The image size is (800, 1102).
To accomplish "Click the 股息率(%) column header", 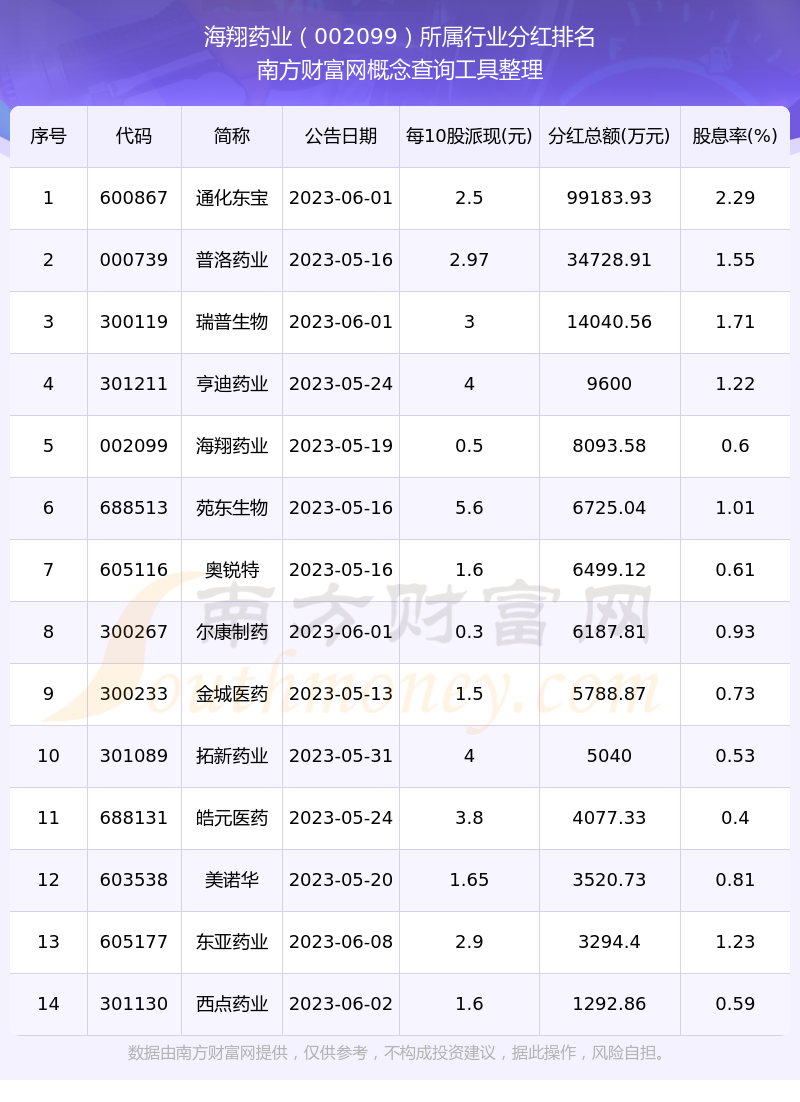I will pyautogui.click(x=735, y=136).
